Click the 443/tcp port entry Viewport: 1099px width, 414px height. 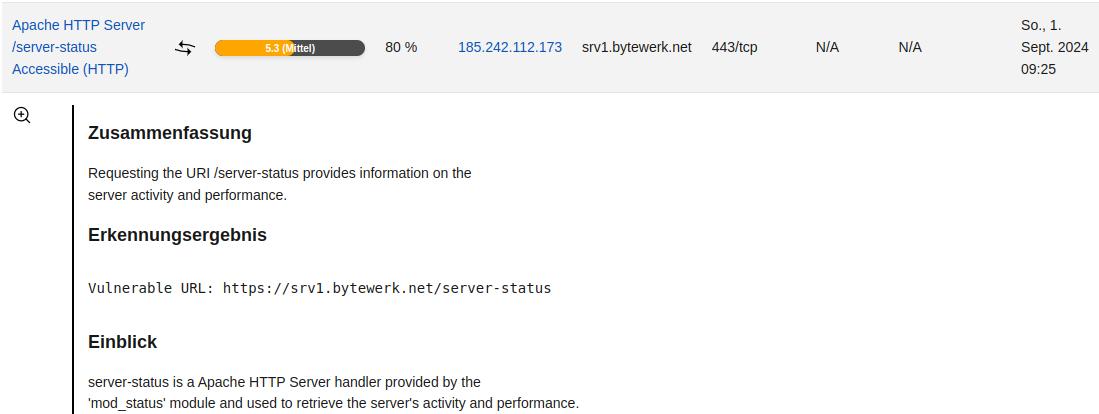[735, 48]
